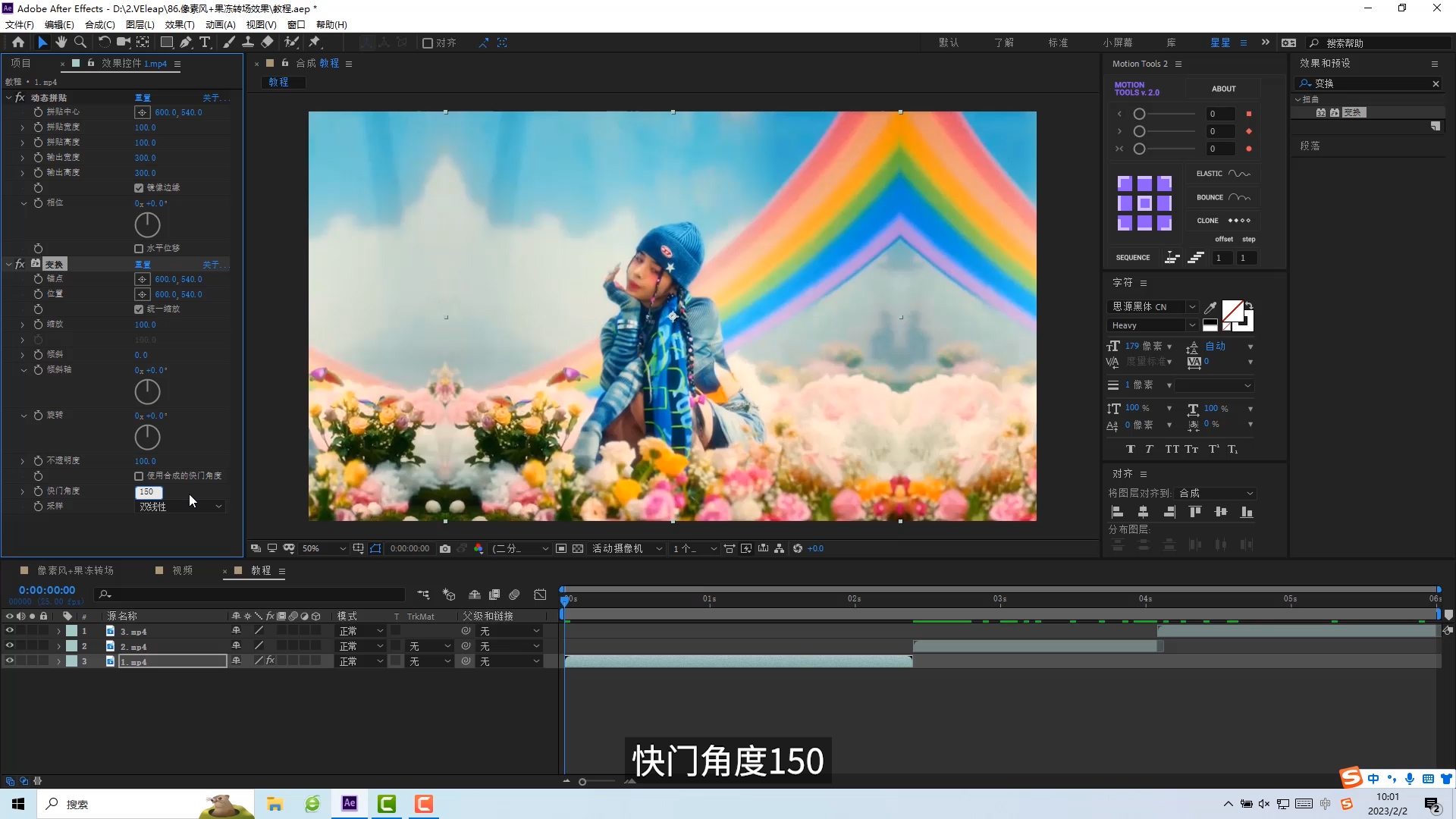Viewport: 1456px width, 819px height.
Task: Open the 采样 双线性 dropdown
Action: (180, 507)
